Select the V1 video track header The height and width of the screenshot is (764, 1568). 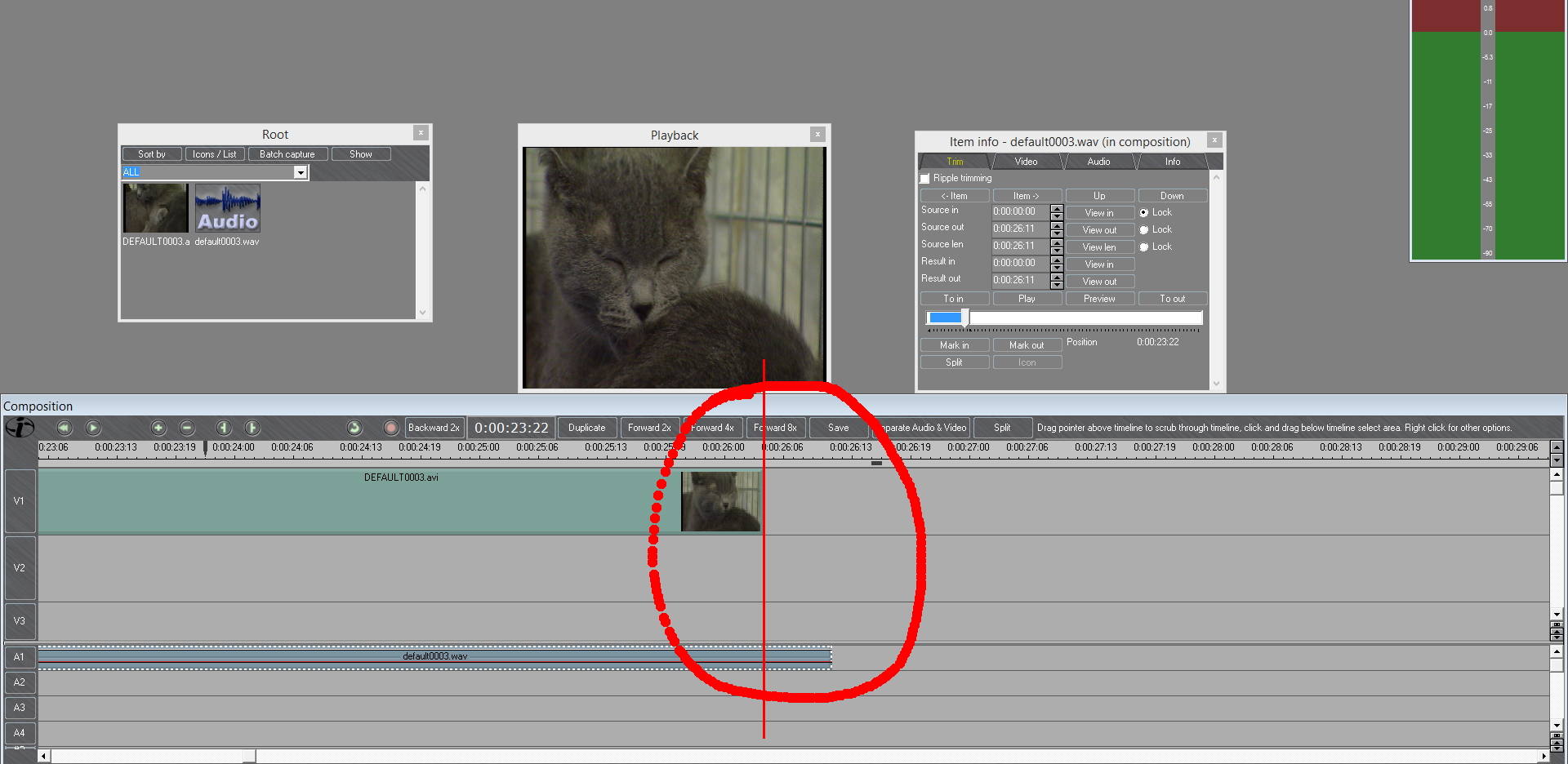click(x=20, y=501)
